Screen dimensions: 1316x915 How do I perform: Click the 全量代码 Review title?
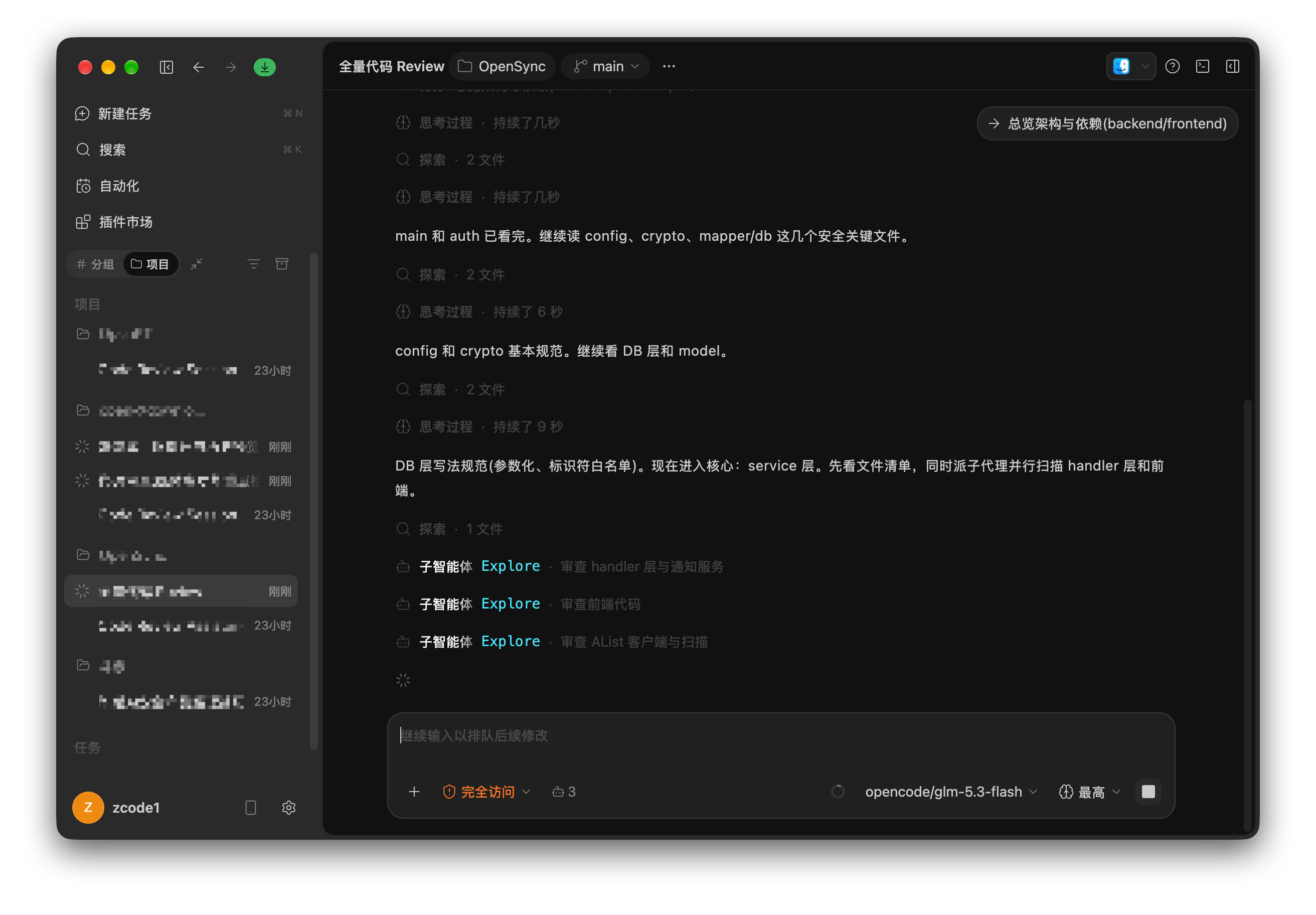pos(392,67)
